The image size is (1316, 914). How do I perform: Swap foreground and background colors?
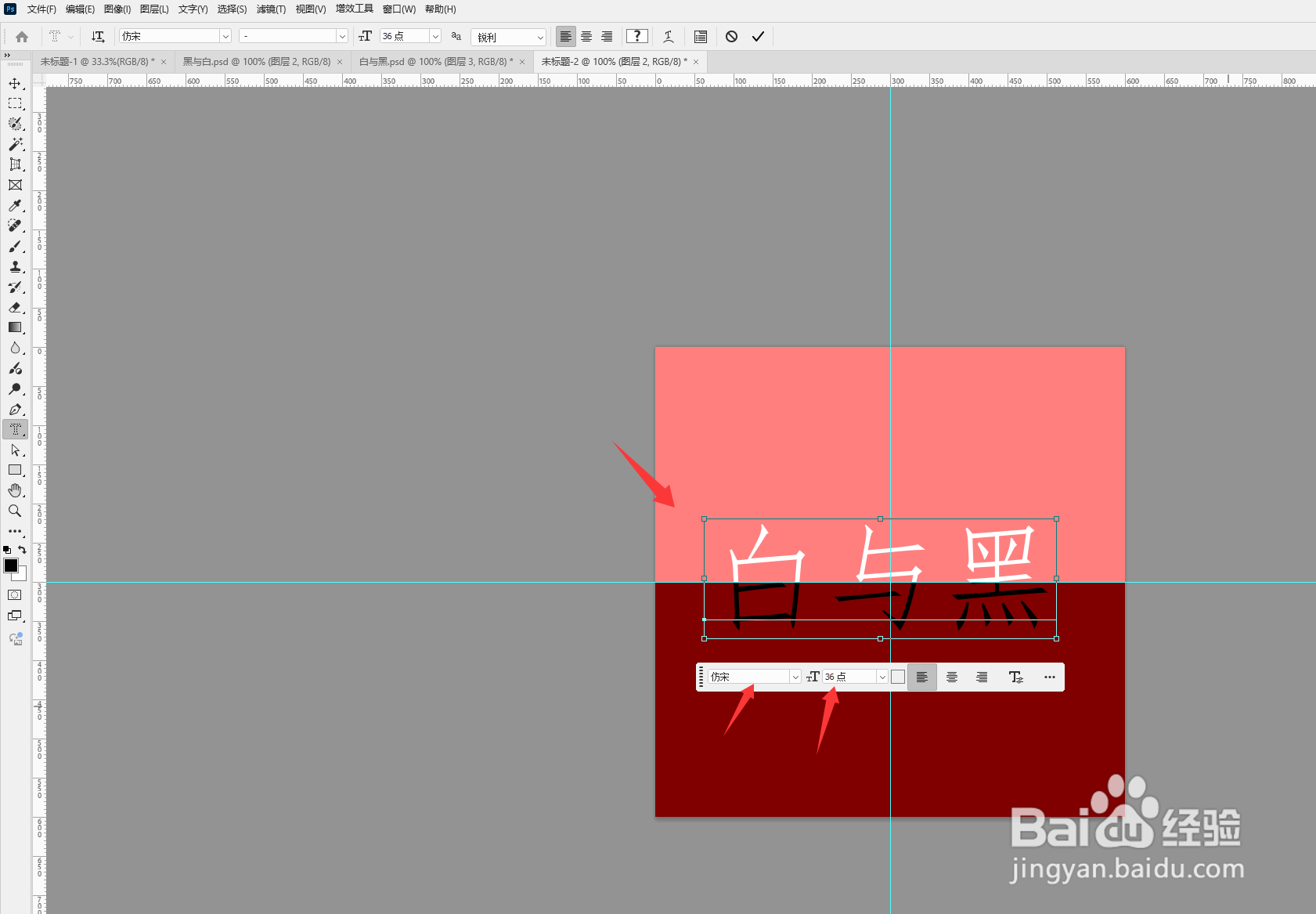[23, 550]
